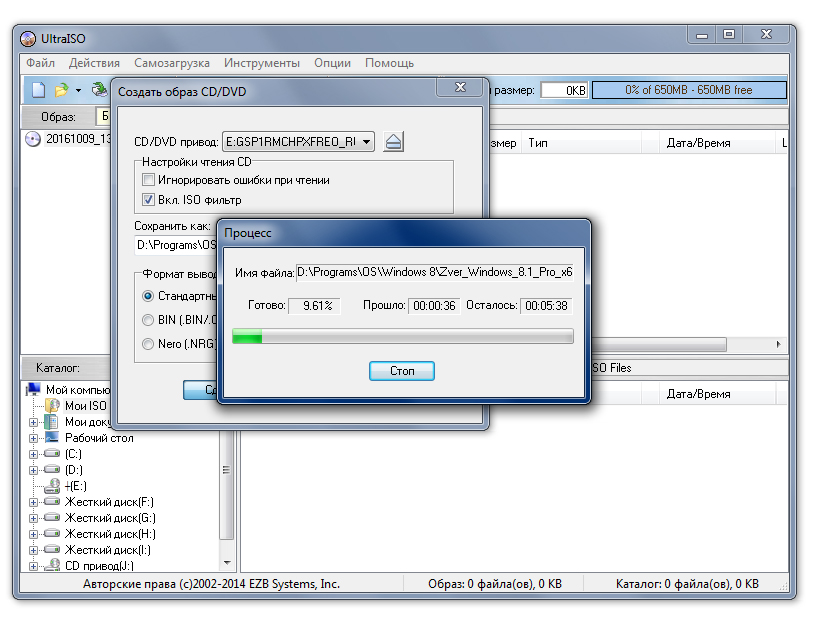Toggle Вкл. ISO фильтр checkbox
The height and width of the screenshot is (617, 815).
pyautogui.click(x=148, y=200)
